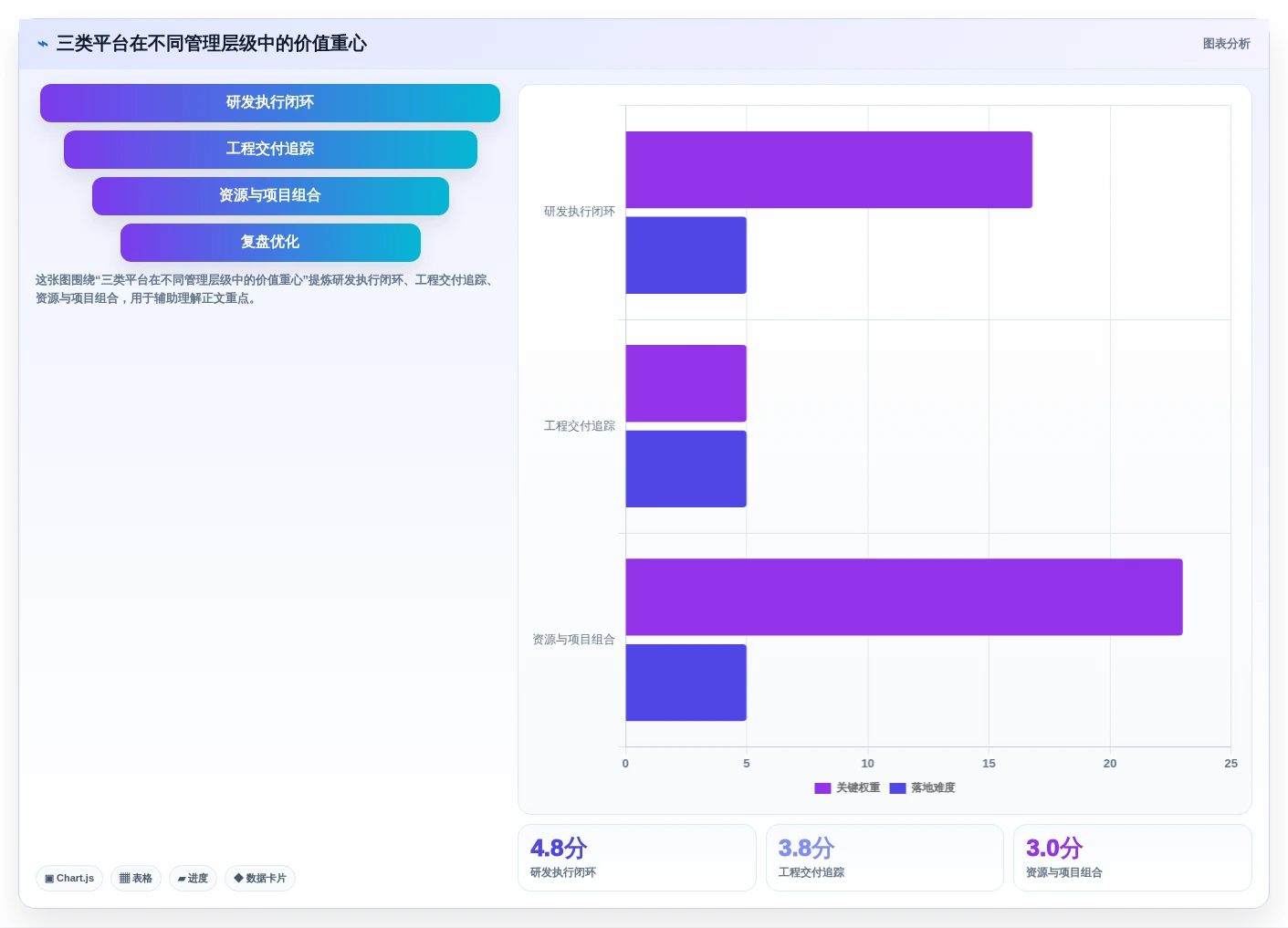
Task: Click the 落地难度 legend label
Action: tap(933, 788)
